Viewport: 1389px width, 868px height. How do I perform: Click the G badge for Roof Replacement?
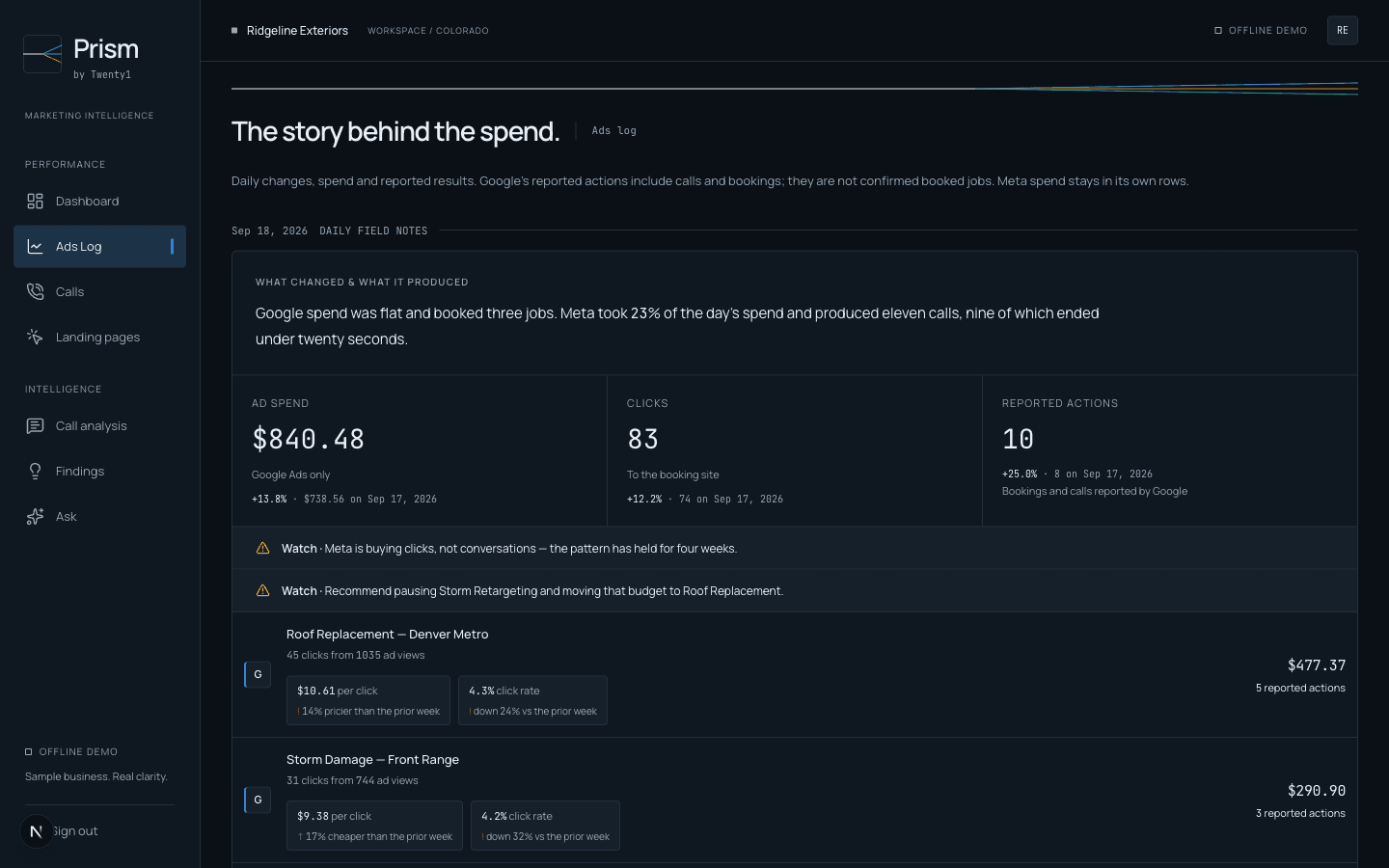click(x=258, y=674)
